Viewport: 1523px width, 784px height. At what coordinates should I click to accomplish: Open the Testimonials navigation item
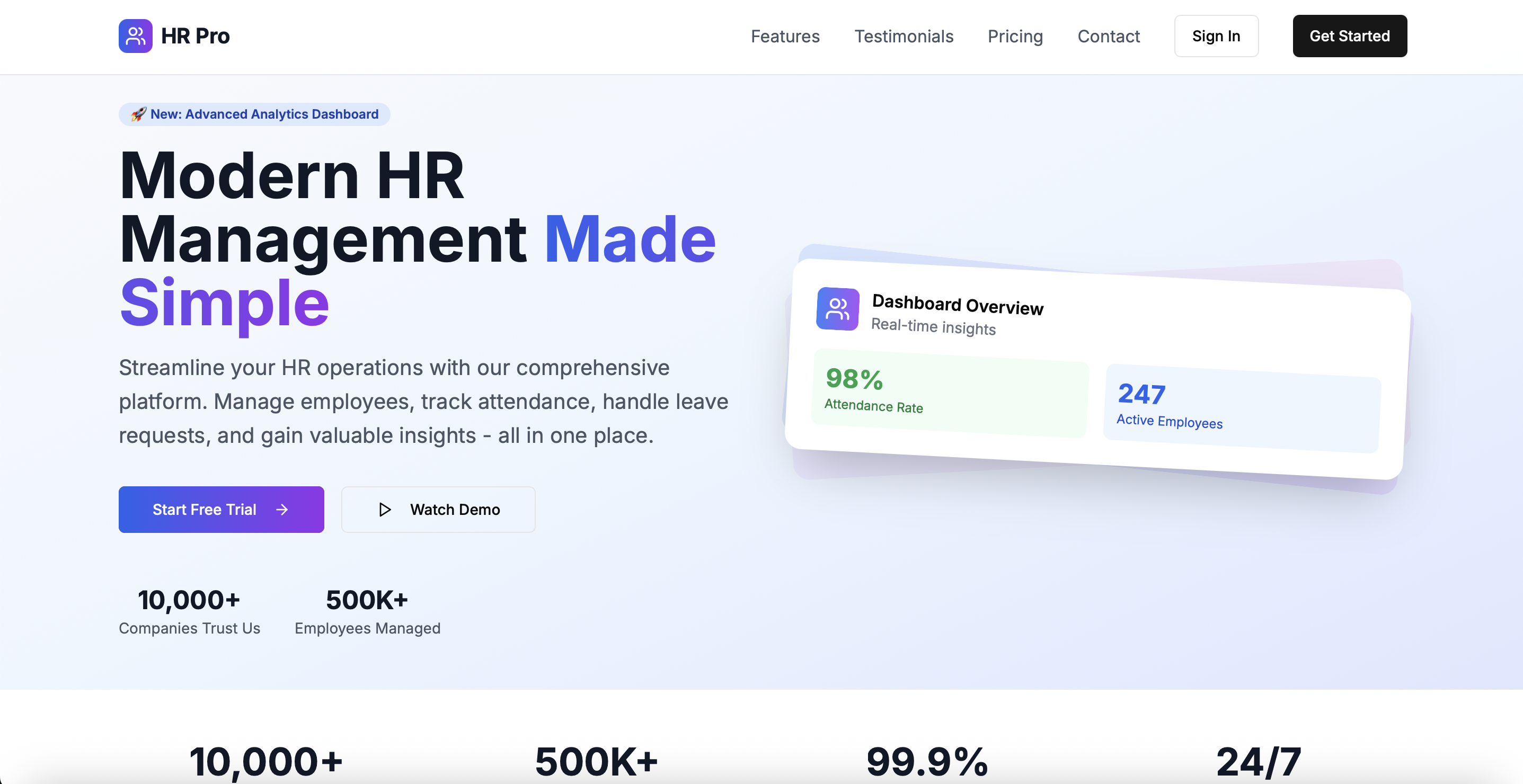(904, 36)
